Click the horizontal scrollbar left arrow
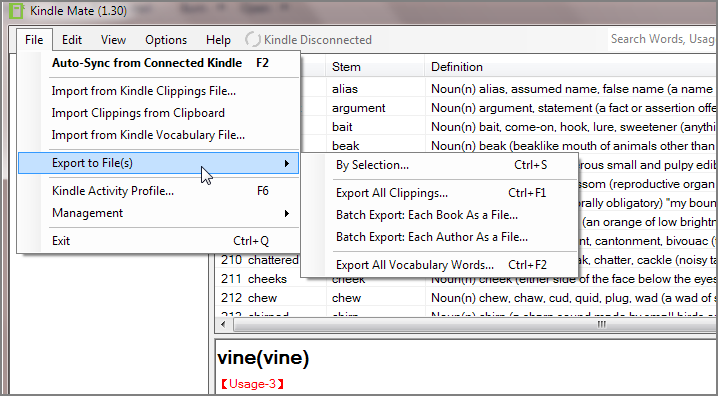Screen dimensions: 718x396 [x=224, y=325]
